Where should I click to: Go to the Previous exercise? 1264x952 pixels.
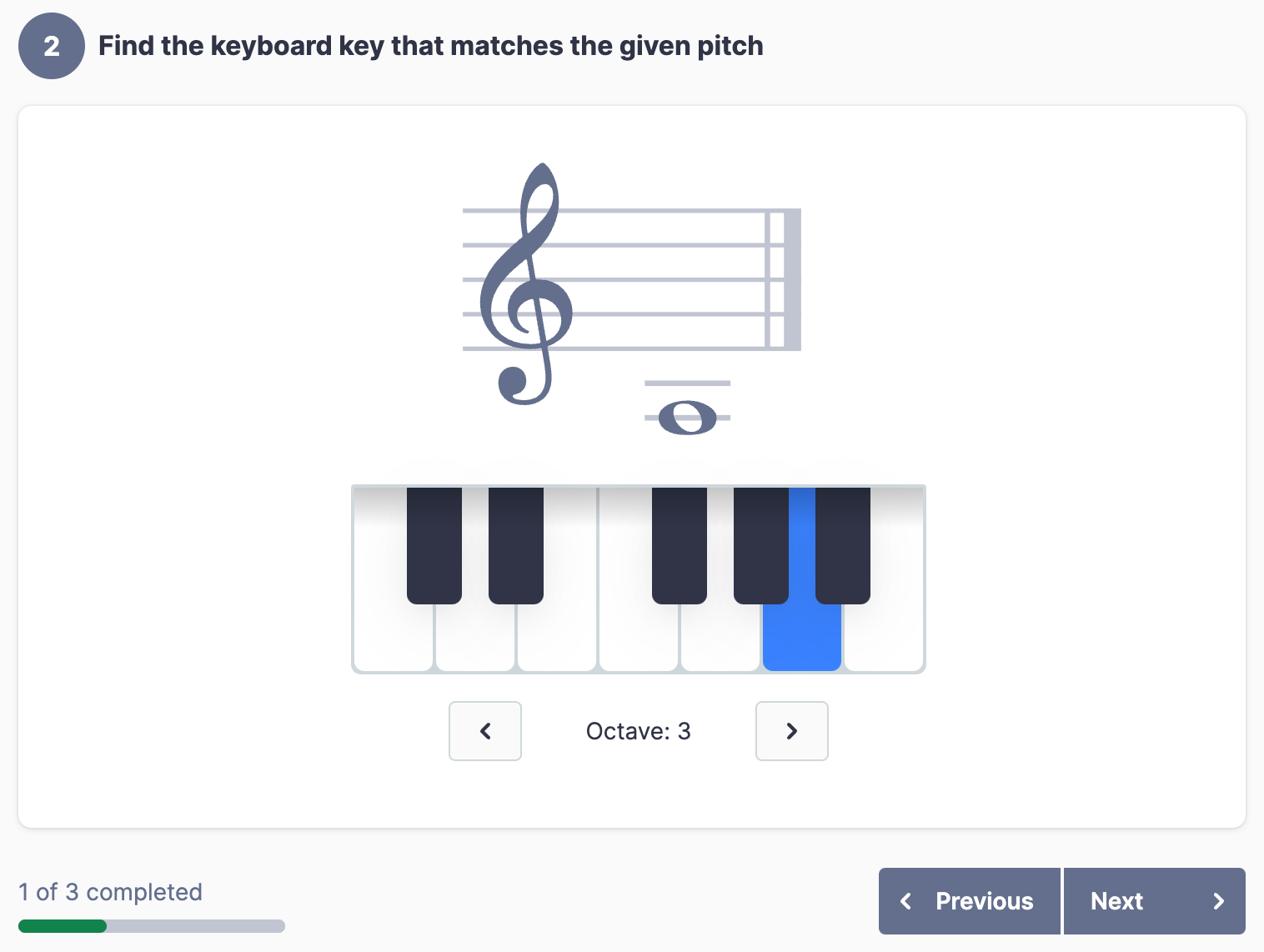click(968, 901)
